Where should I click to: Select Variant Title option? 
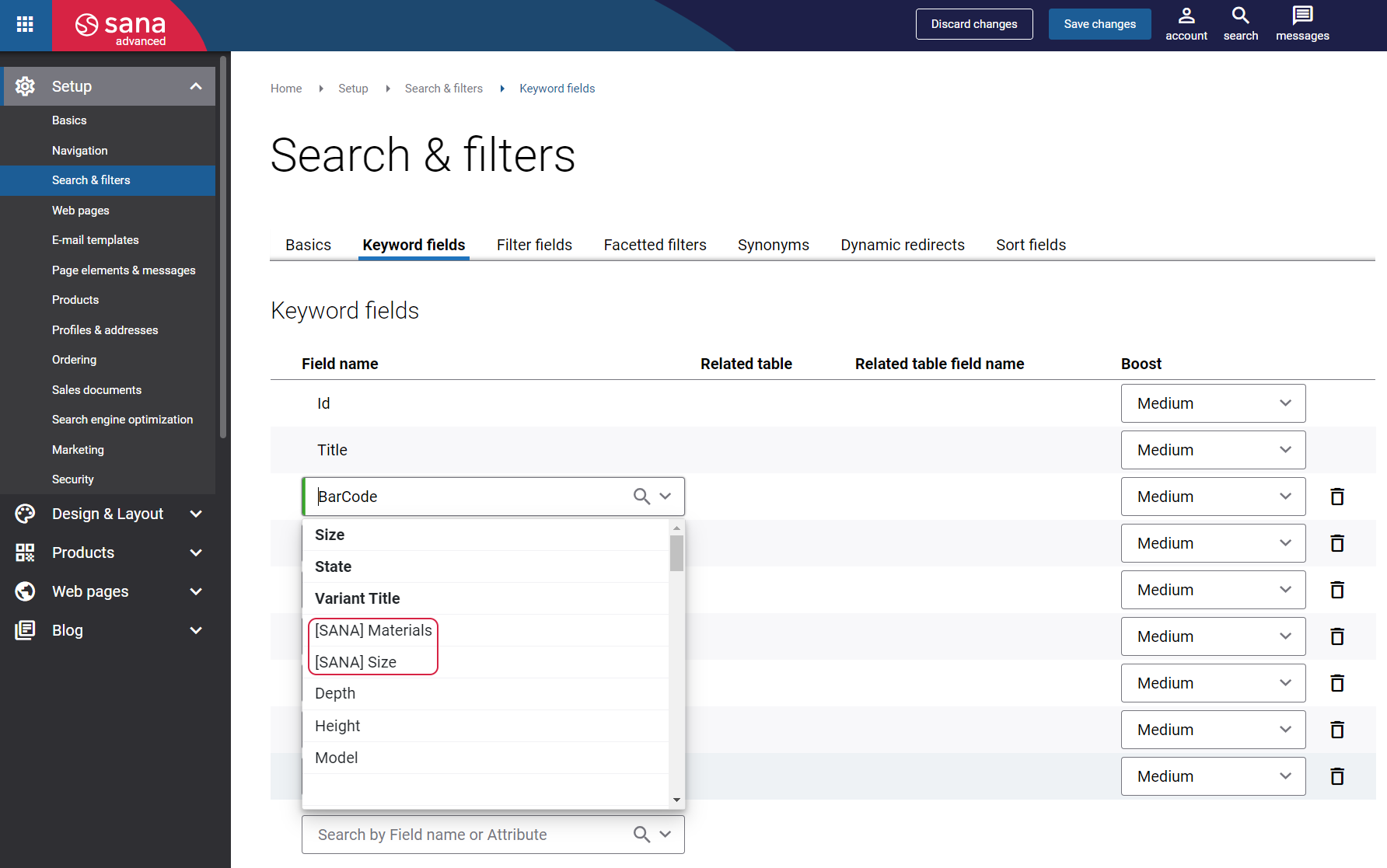[x=485, y=598]
